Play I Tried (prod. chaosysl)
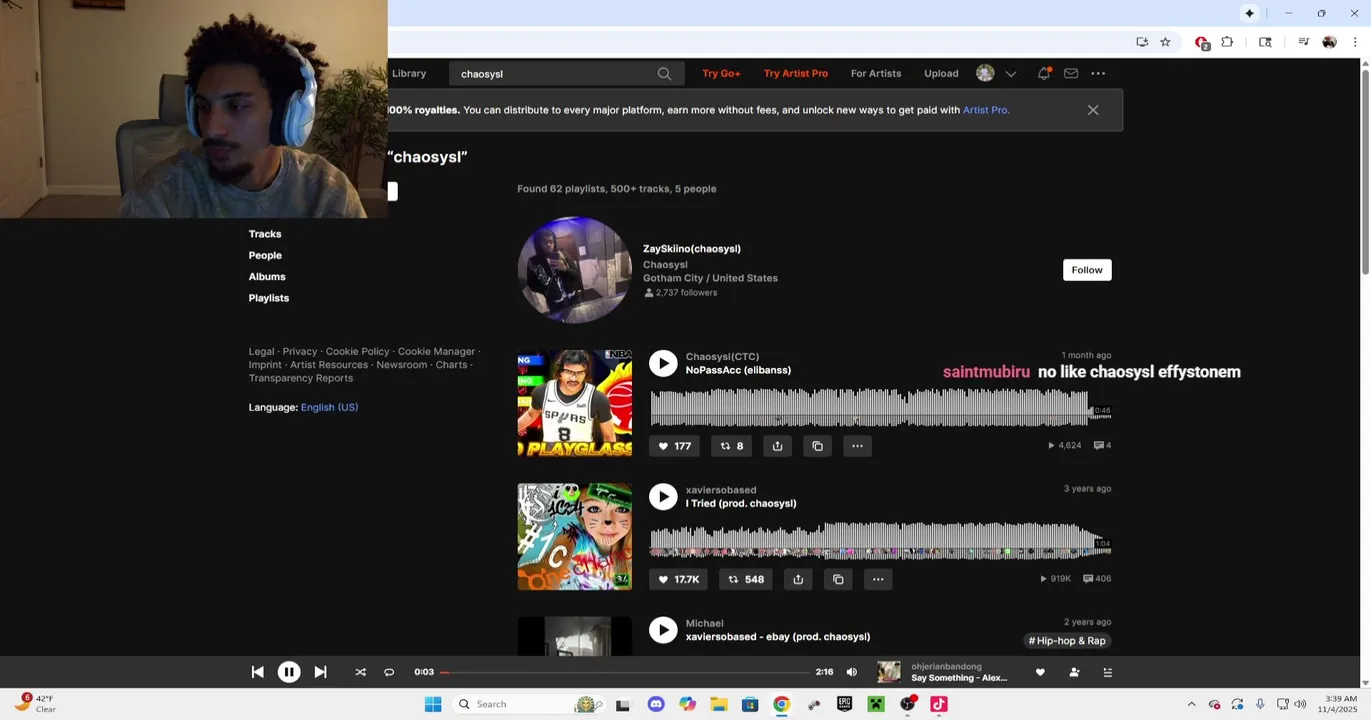Image resolution: width=1371 pixels, height=720 pixels. (663, 497)
